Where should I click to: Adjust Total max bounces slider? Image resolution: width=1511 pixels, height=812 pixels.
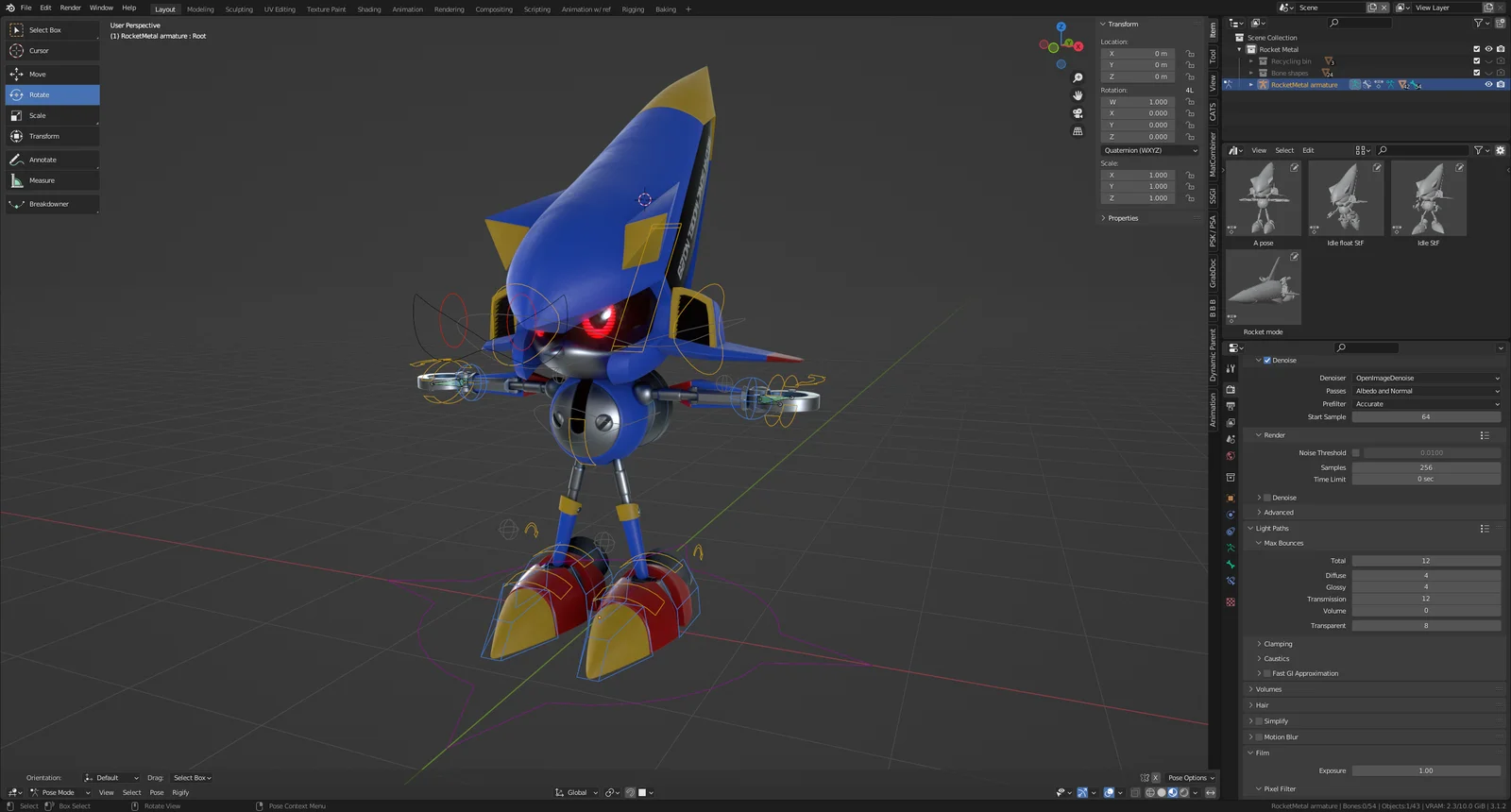click(x=1427, y=561)
